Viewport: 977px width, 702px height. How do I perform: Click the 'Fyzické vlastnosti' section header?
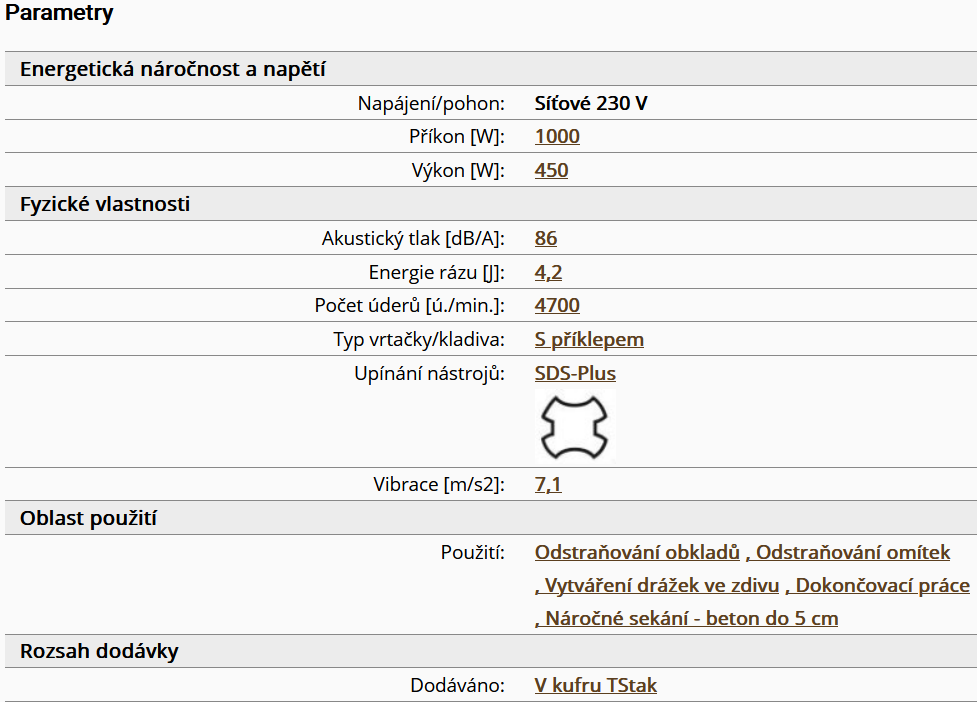tap(105, 205)
